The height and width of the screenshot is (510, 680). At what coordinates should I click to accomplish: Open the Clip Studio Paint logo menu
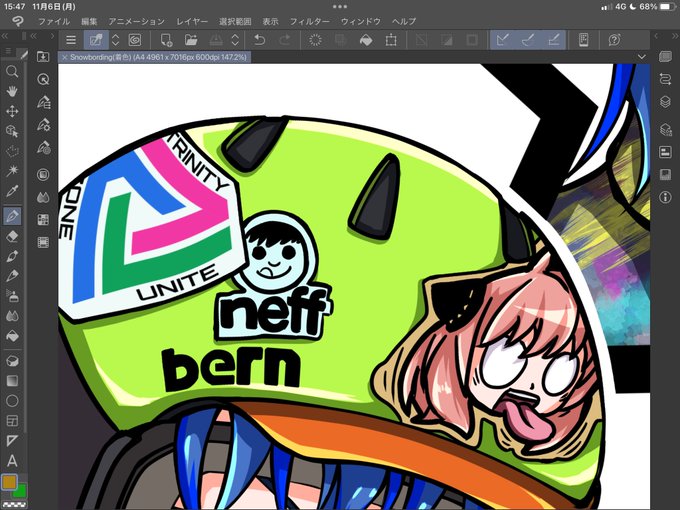17,21
